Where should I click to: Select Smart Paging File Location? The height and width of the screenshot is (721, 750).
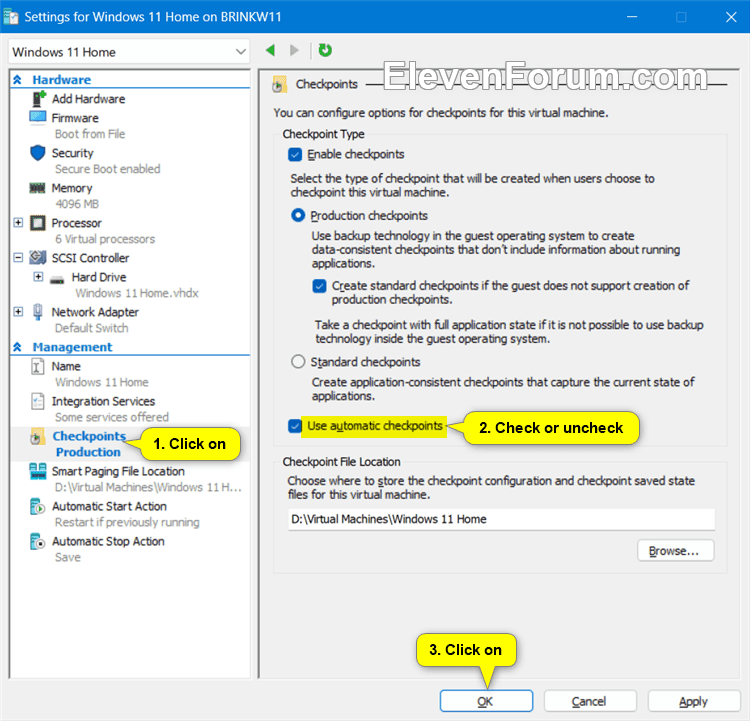(118, 471)
